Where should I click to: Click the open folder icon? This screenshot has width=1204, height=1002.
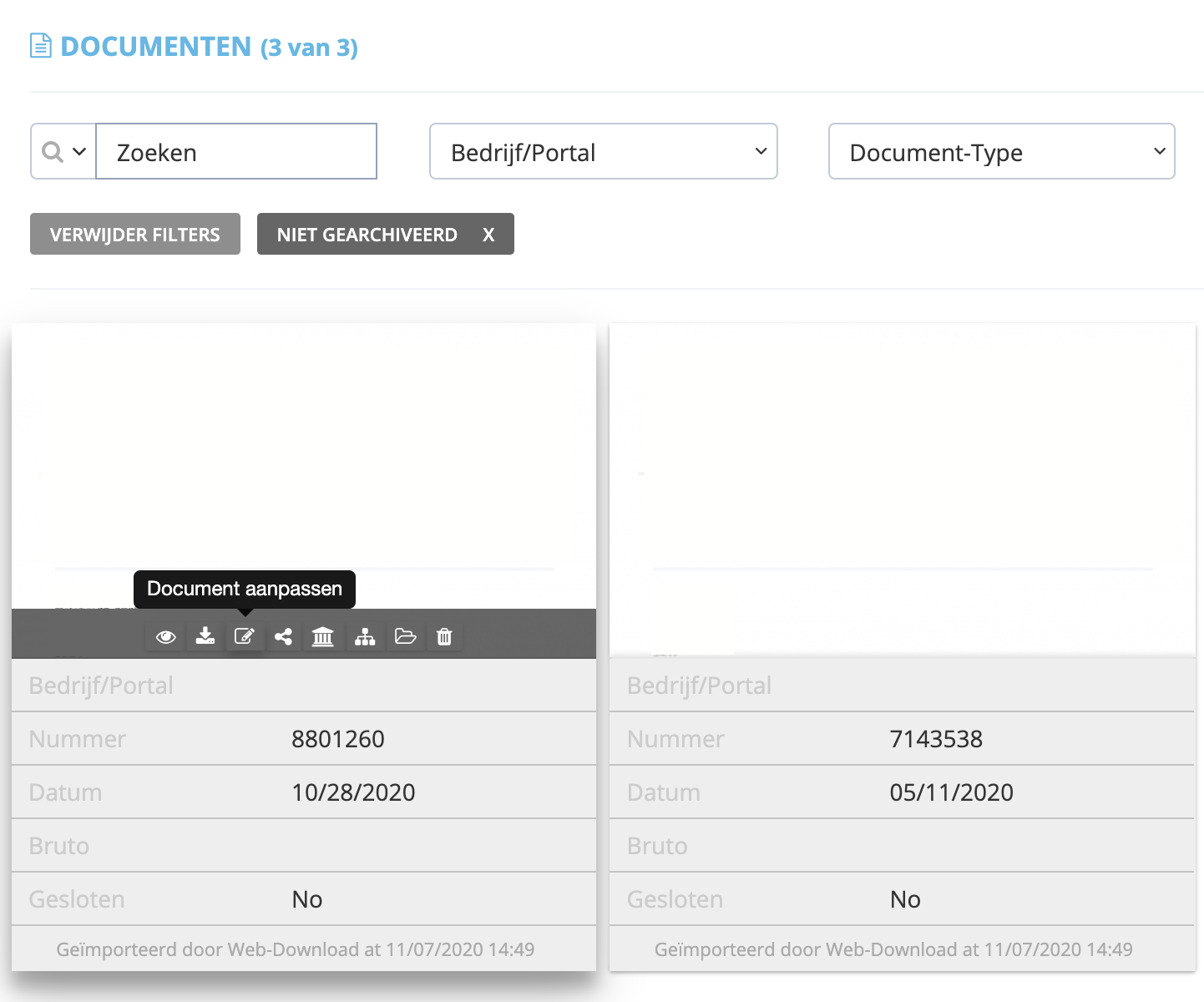[405, 637]
